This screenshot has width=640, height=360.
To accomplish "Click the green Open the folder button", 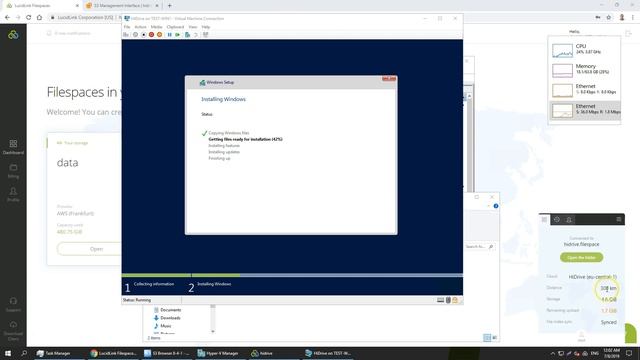I will point(582,258).
